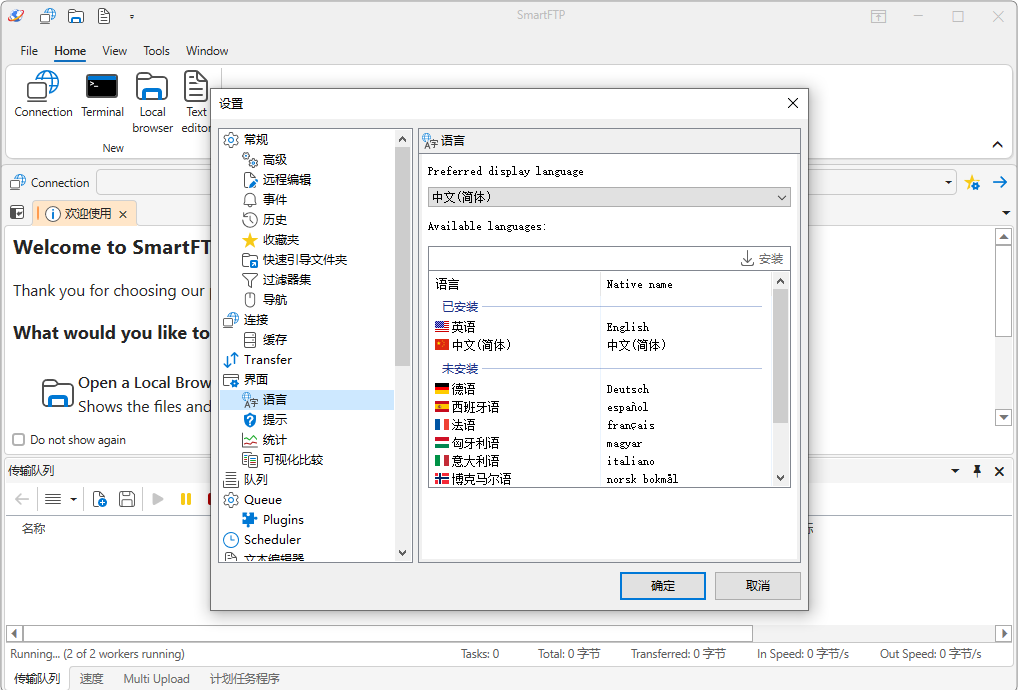Select 历史 in the settings tree

tap(275, 219)
